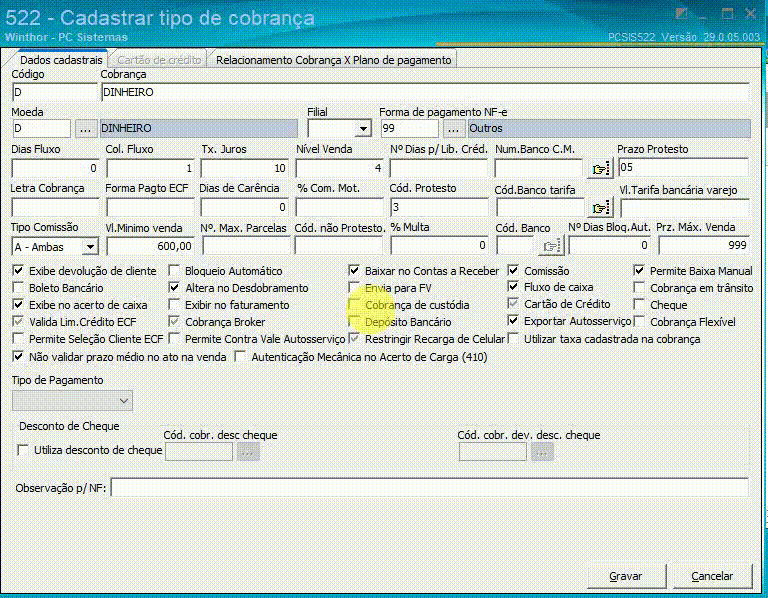This screenshot has width=768, height=598.
Task: Switch to Dados cadastrais tab
Action: point(61,60)
